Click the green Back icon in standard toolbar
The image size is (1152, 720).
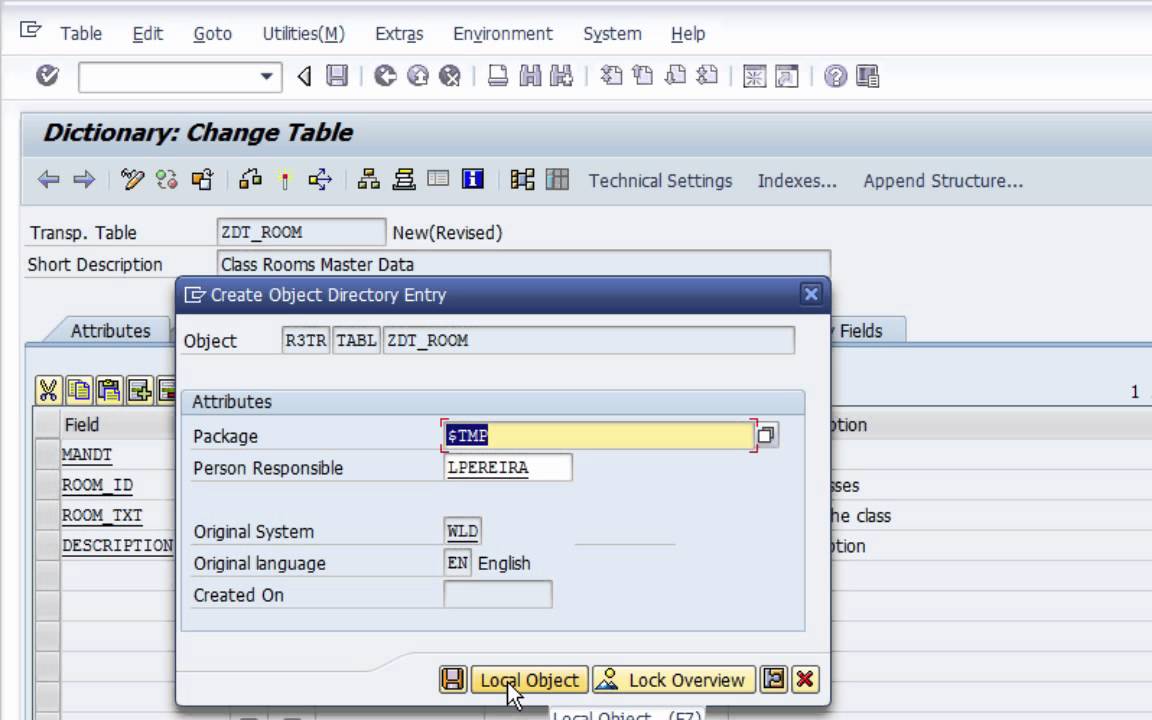[x=385, y=76]
